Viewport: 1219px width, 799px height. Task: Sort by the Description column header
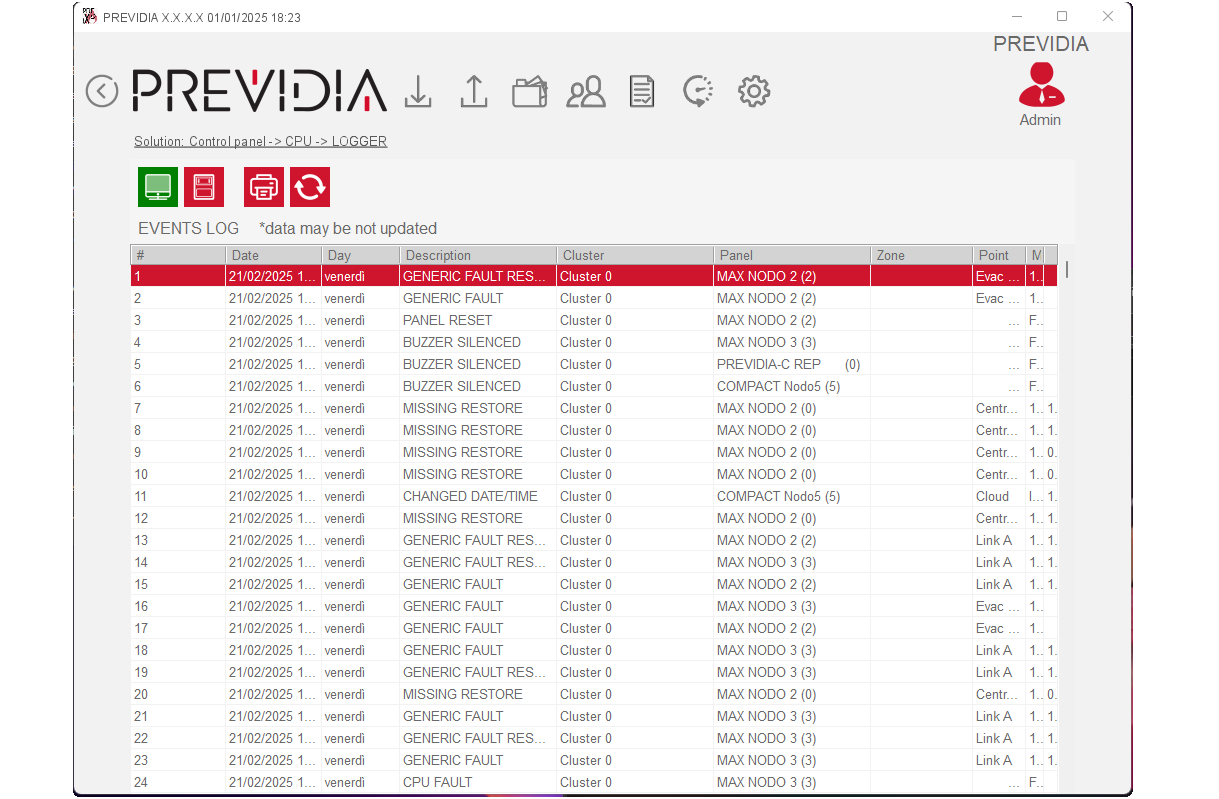[477, 255]
